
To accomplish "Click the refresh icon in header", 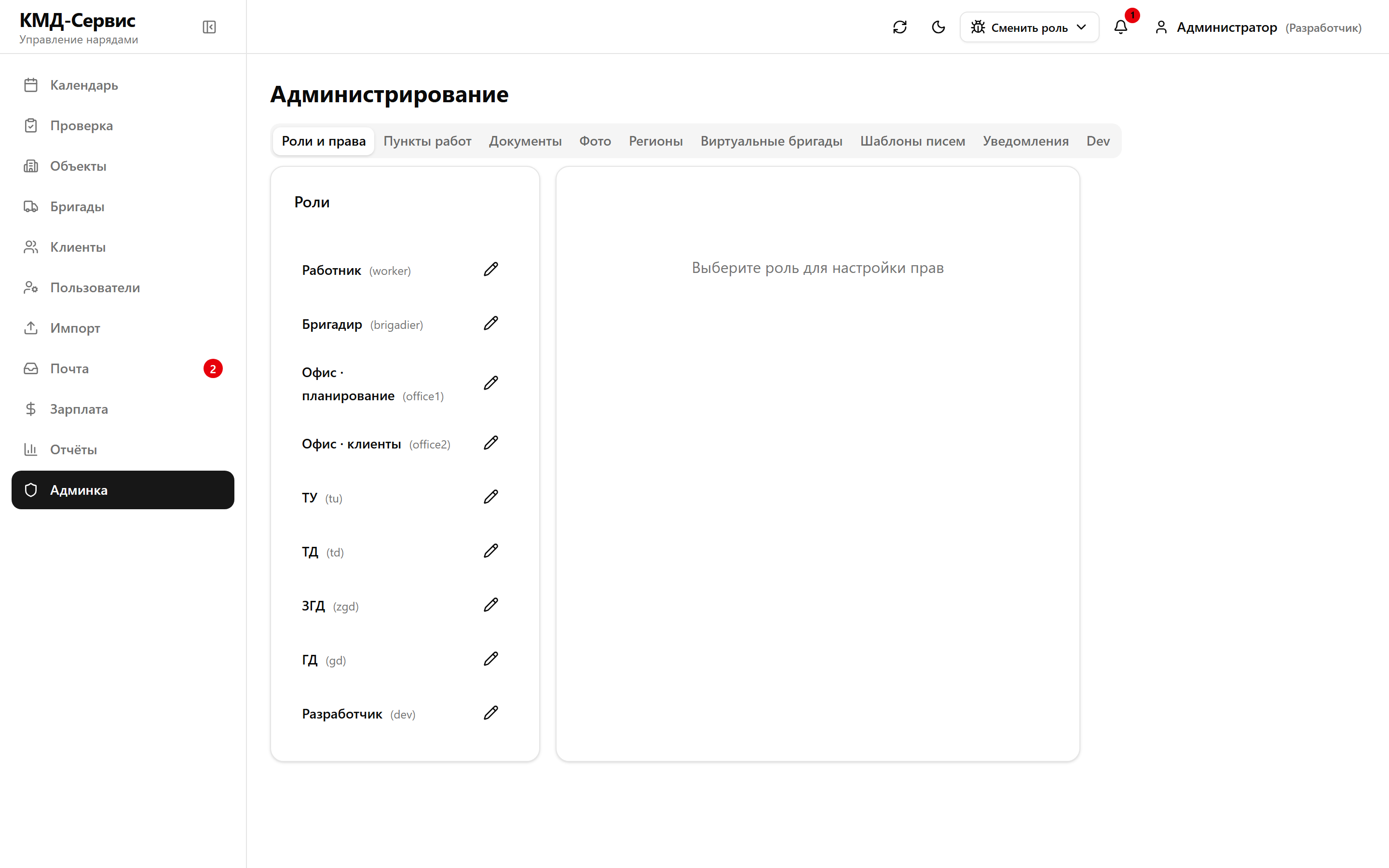I will coord(899,27).
